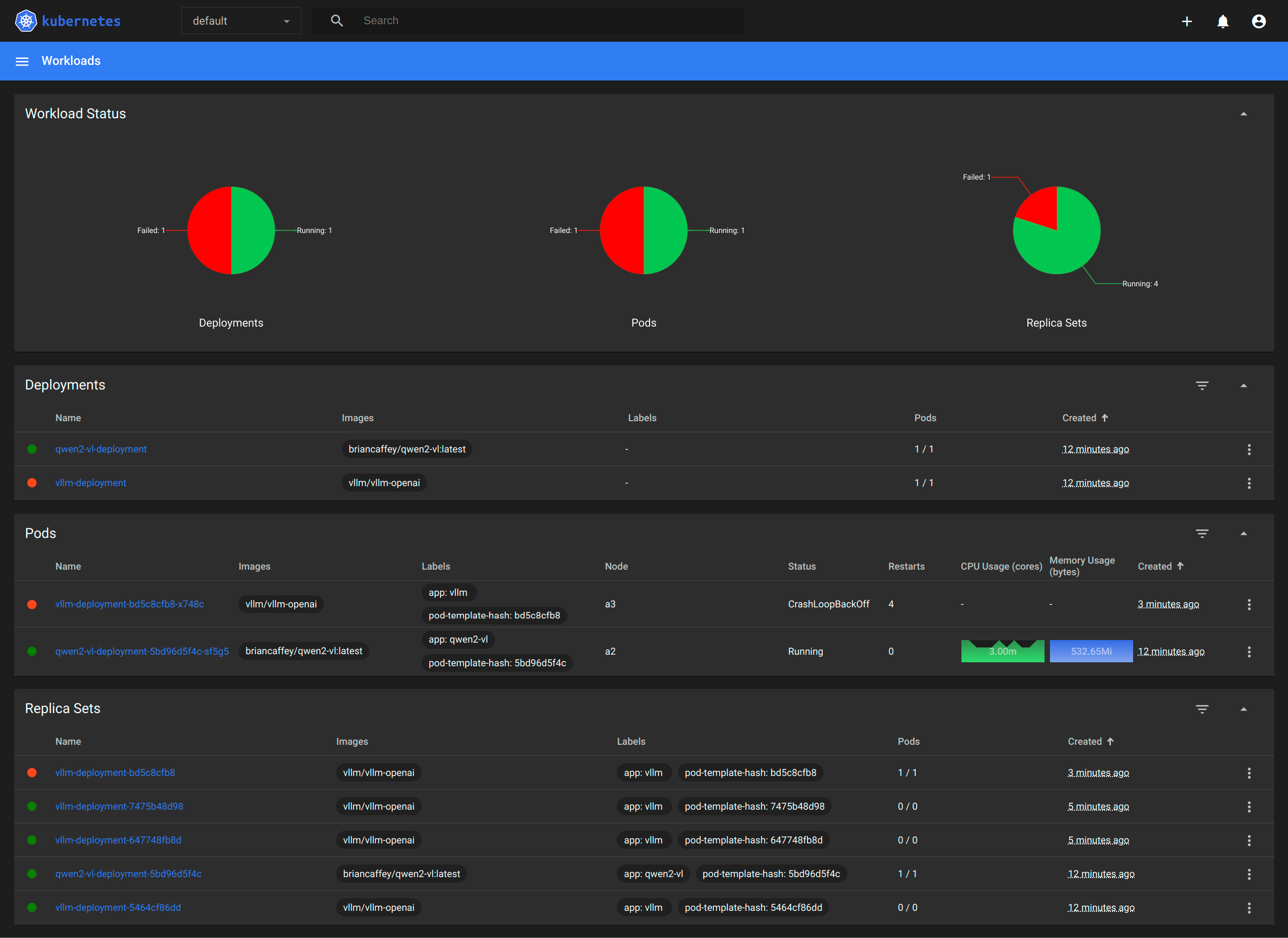Open actions menu for vllm-deployment row
Screen dimensions: 1288x938
pos(1249,483)
